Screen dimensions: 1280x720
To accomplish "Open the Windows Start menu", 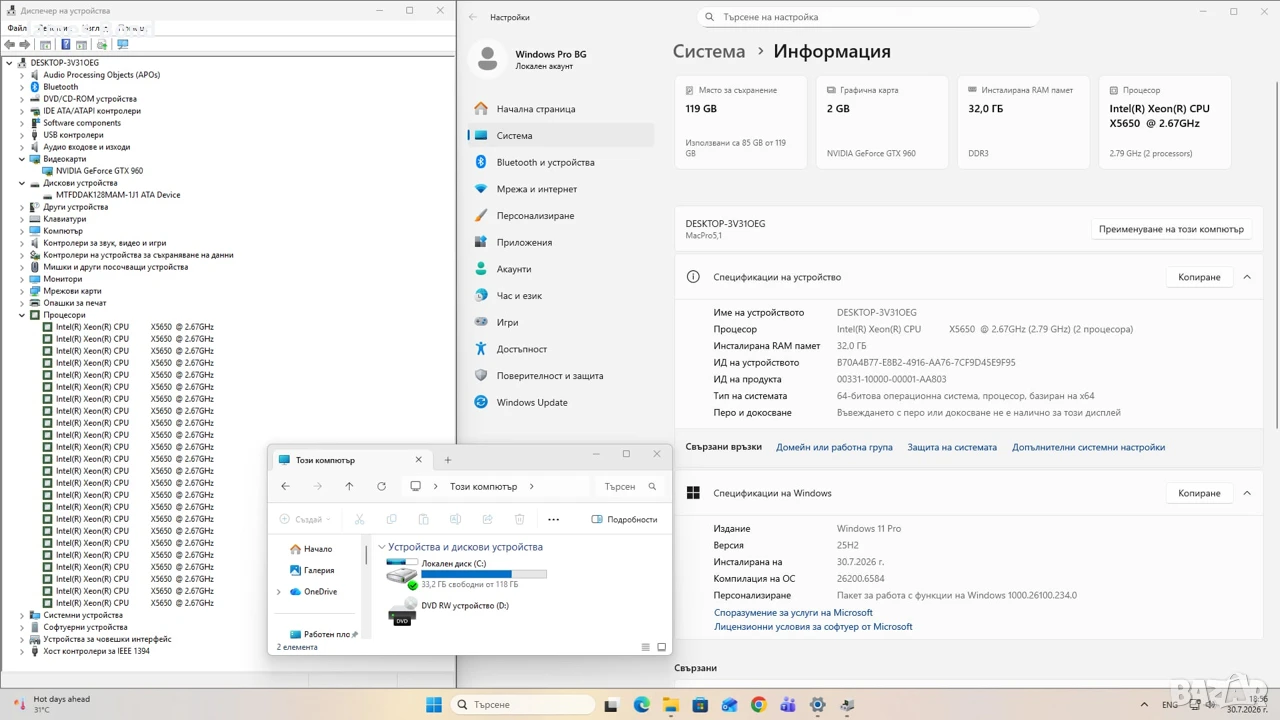I will pos(434,705).
